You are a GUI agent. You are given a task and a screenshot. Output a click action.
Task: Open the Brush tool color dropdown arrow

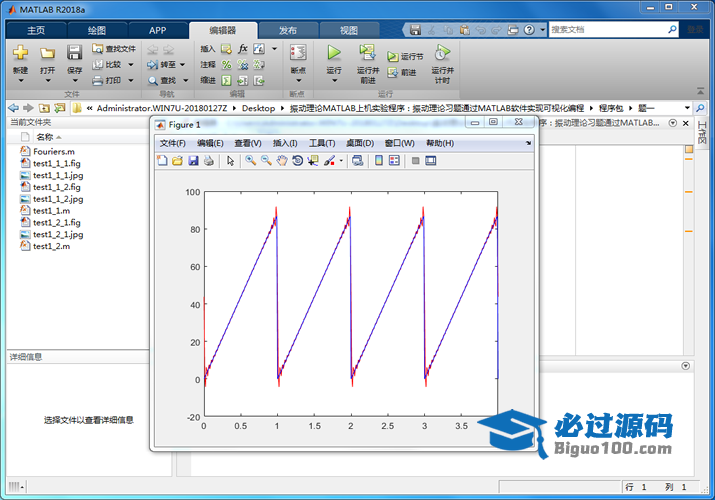[341, 160]
